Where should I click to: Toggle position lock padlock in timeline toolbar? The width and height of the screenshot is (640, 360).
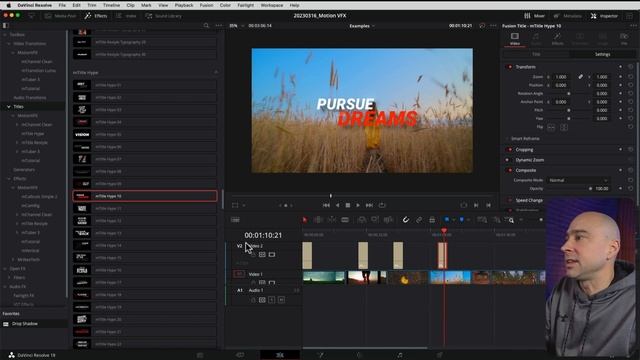point(432,220)
